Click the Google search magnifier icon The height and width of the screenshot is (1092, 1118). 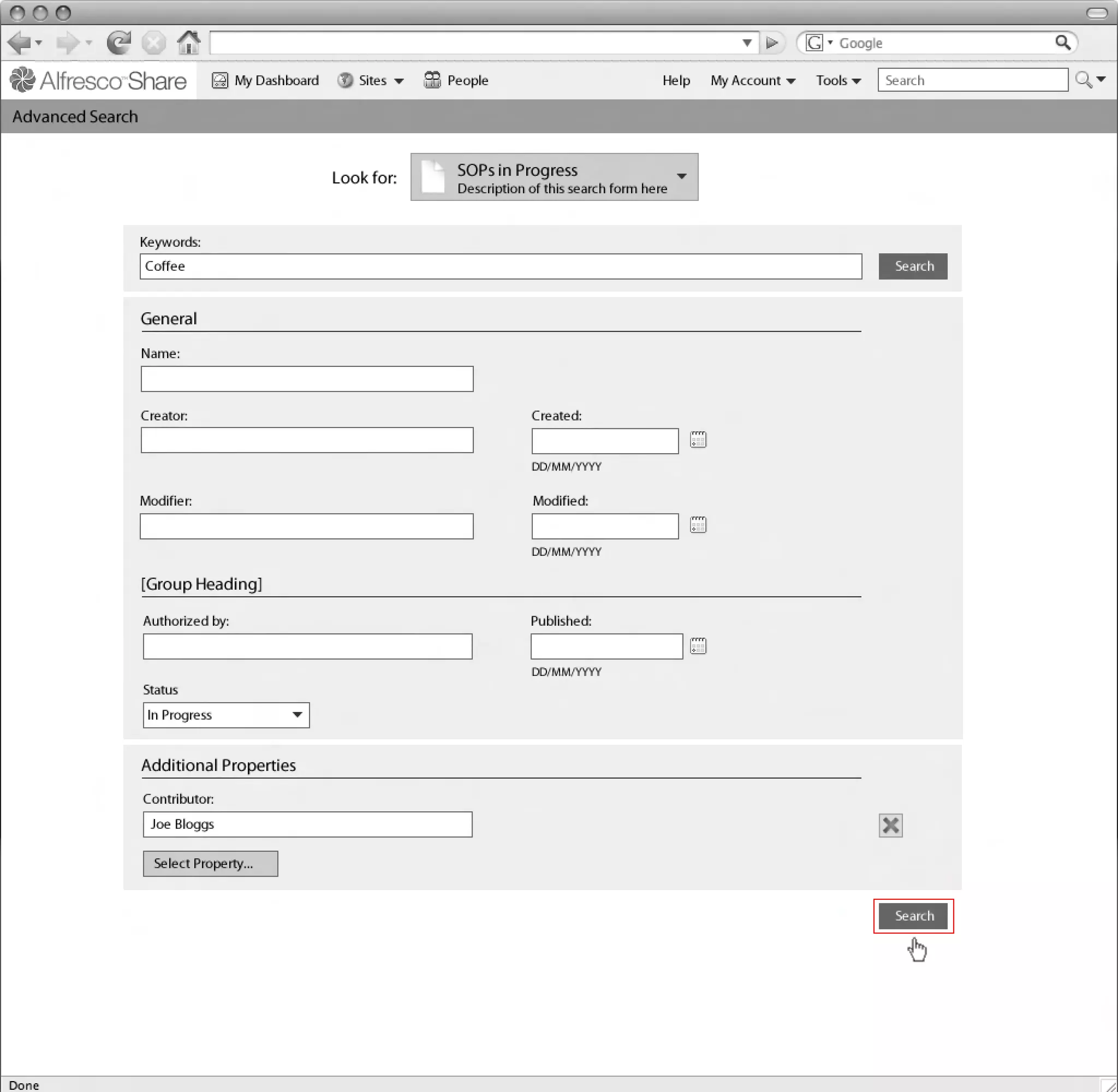(1062, 43)
